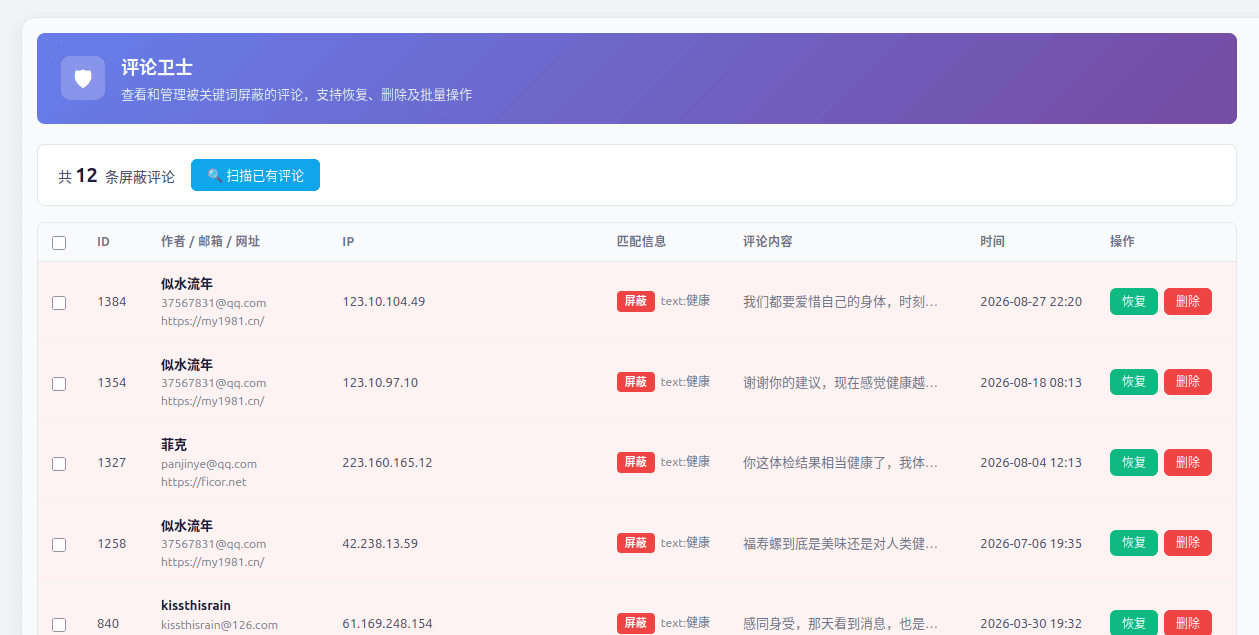Click author name kissthisrain

(196, 606)
